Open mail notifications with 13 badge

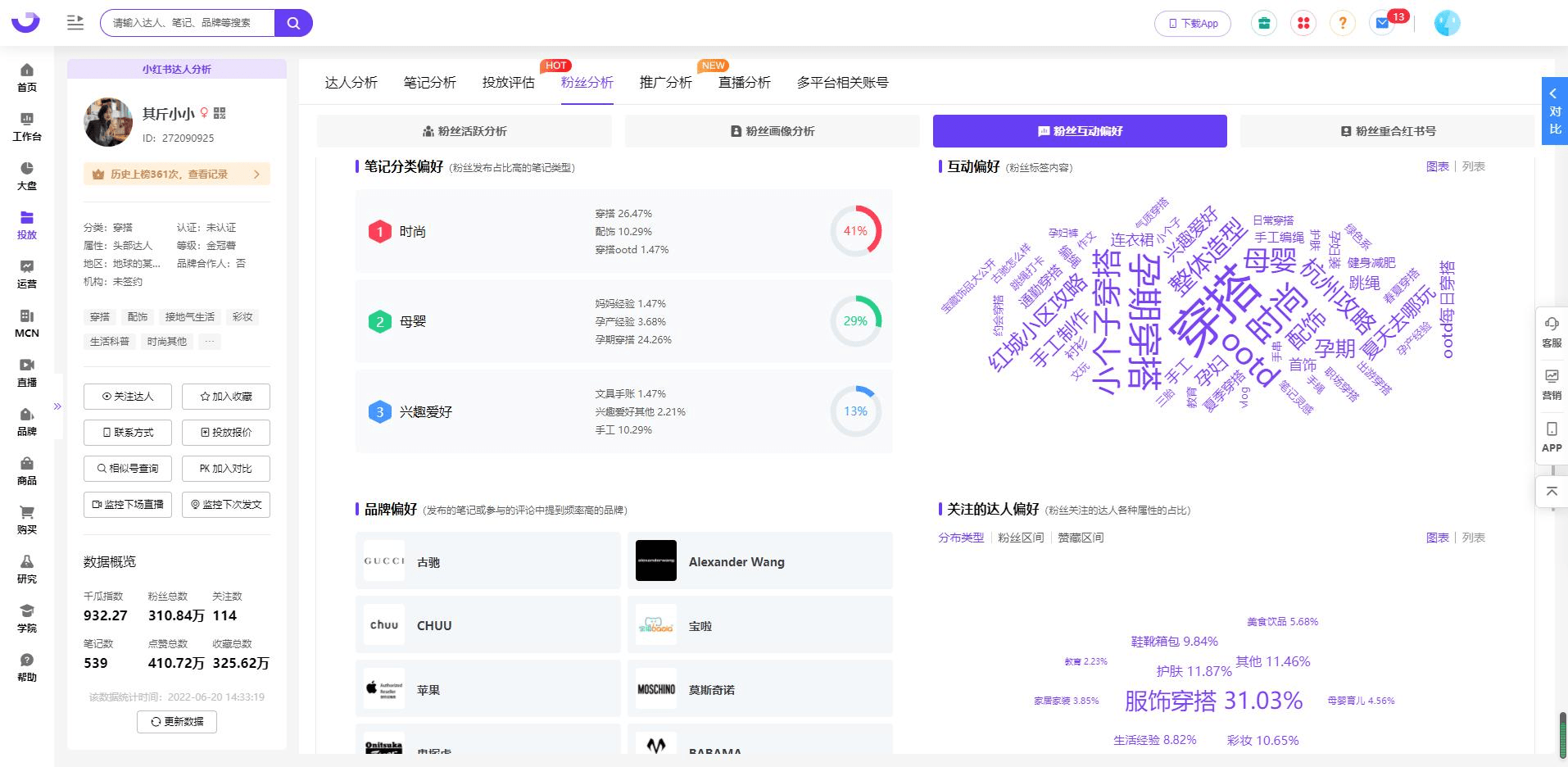pos(1383,23)
